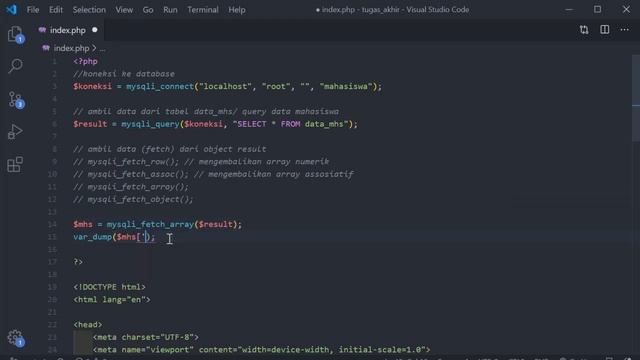
Task: Click the $result variable on line 6
Action: click(90, 124)
